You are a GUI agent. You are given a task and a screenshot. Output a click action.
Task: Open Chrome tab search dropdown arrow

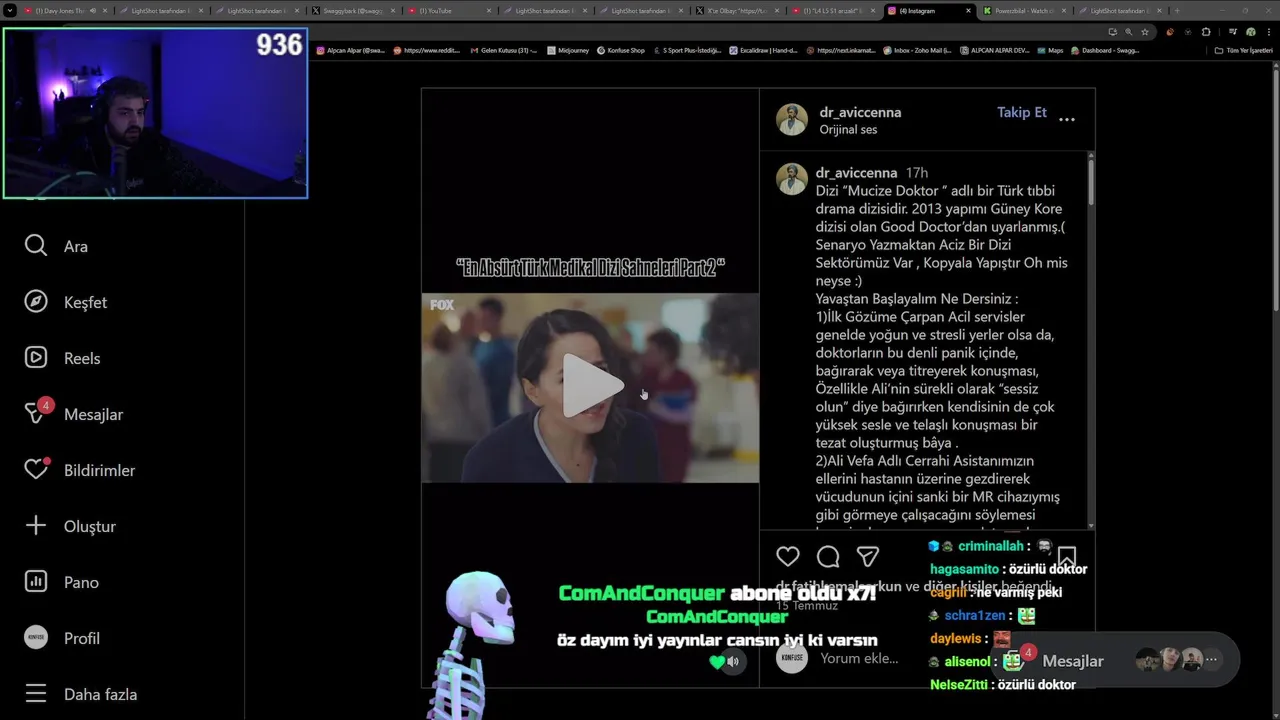point(9,10)
